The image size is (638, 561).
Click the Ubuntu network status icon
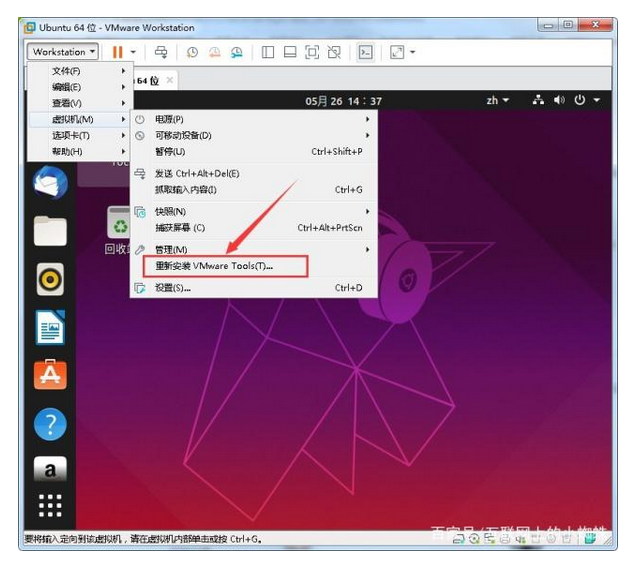pos(538,100)
